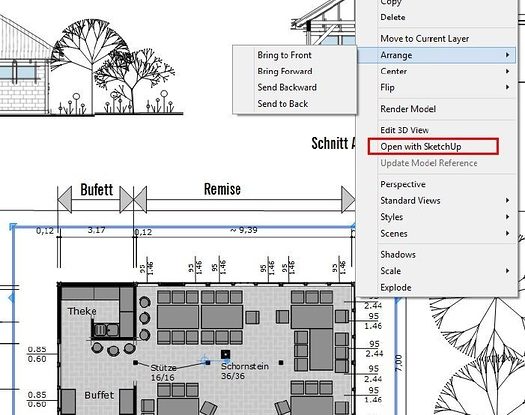This screenshot has height=415, width=525.
Task: Expand the Center submenu arrow
Action: 508,71
